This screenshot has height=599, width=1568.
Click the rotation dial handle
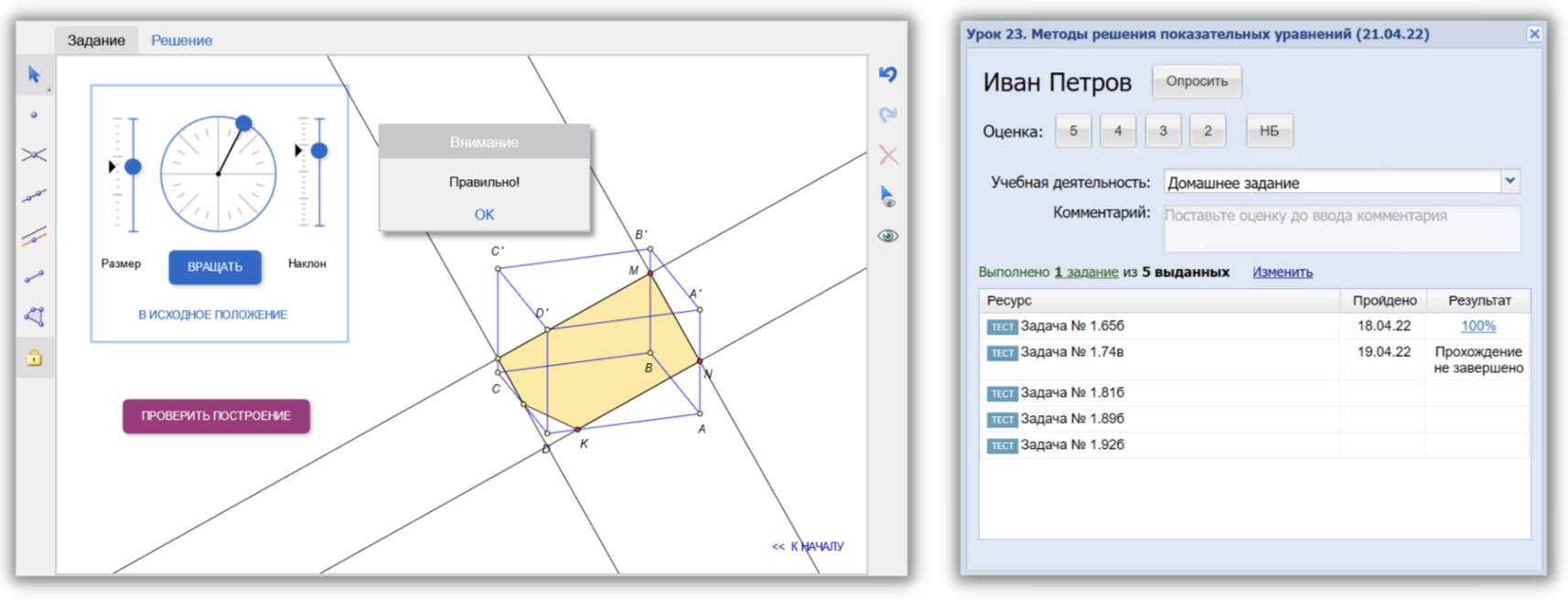click(x=243, y=123)
